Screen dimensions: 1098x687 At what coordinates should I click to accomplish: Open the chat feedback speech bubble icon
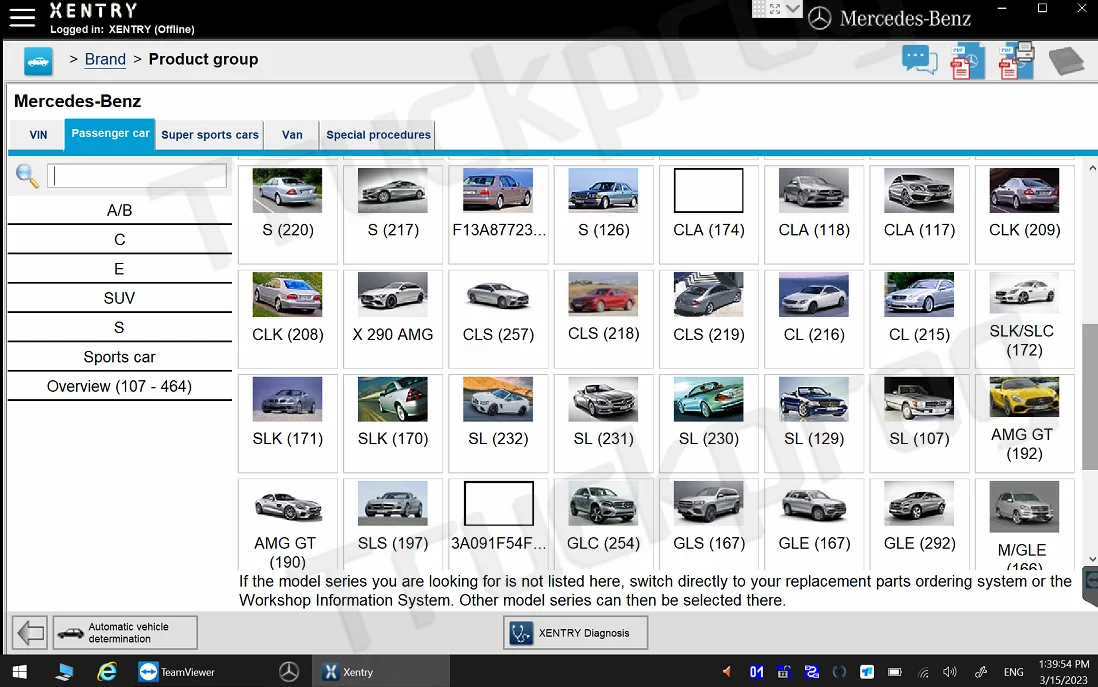tap(919, 60)
